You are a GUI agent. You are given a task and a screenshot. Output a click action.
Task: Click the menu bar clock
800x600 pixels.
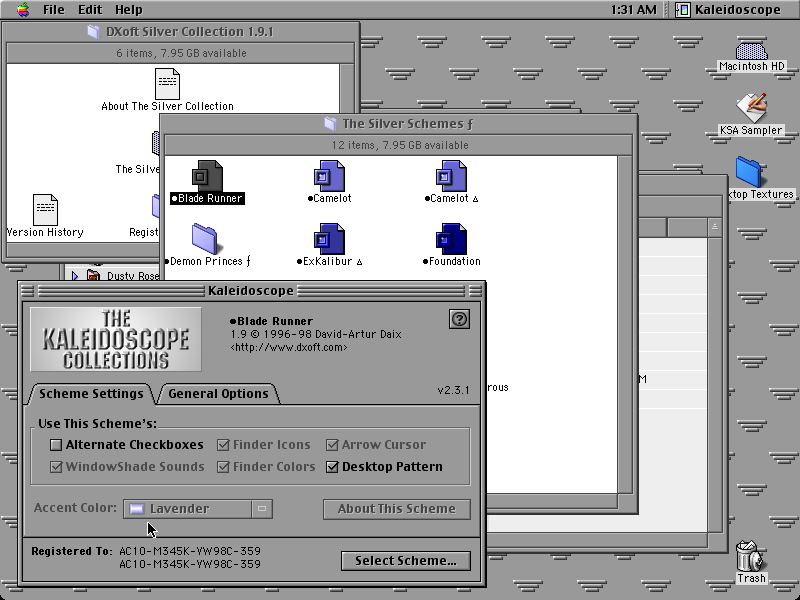[633, 10]
